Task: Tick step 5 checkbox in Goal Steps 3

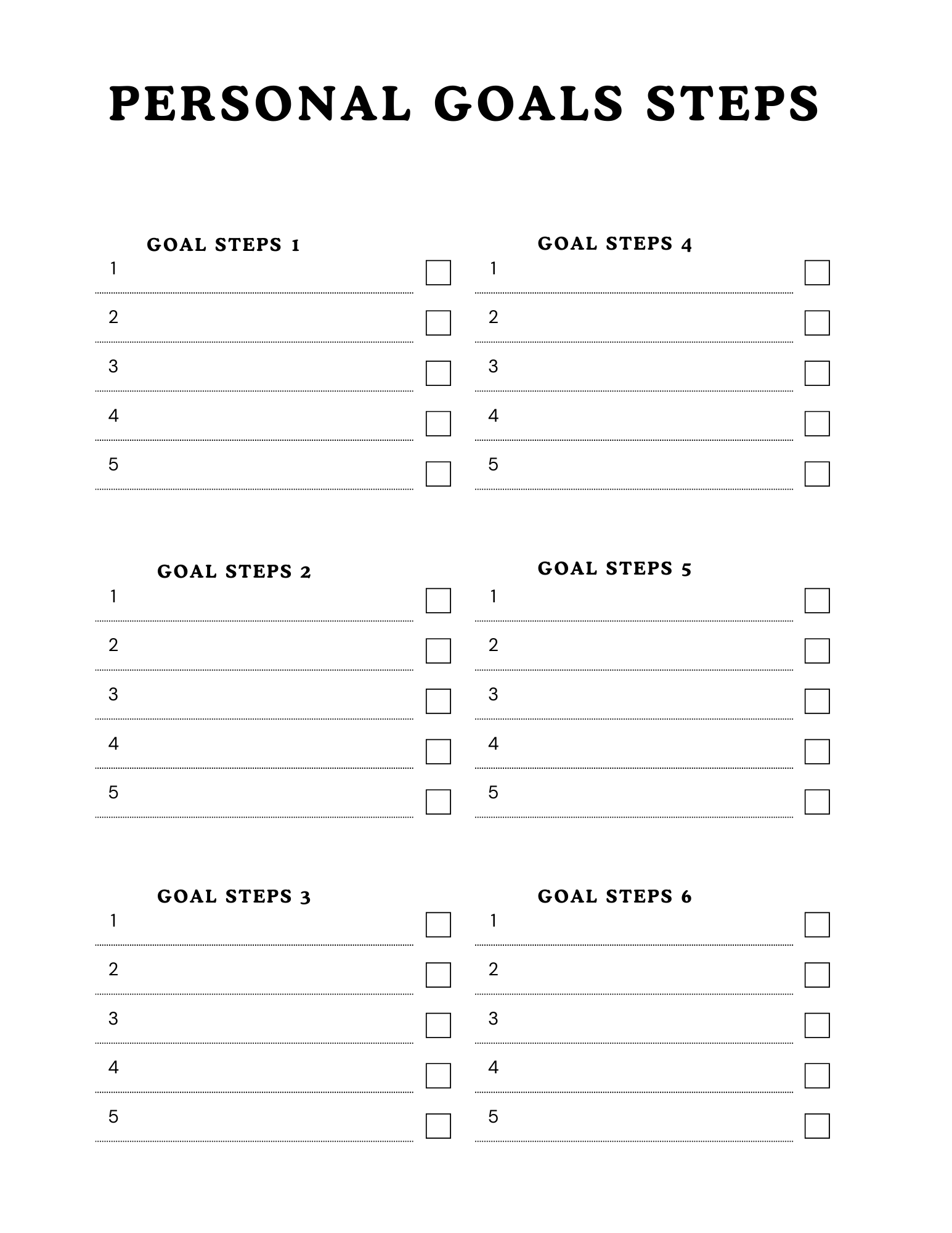Action: point(438,1126)
